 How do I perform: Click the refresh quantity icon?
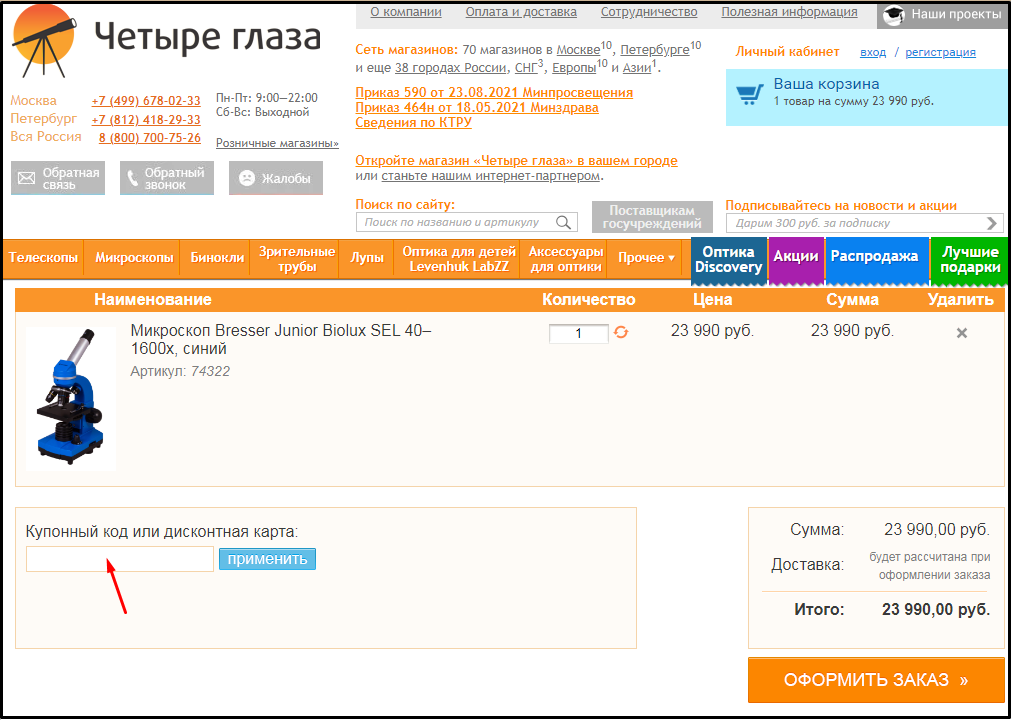point(621,333)
